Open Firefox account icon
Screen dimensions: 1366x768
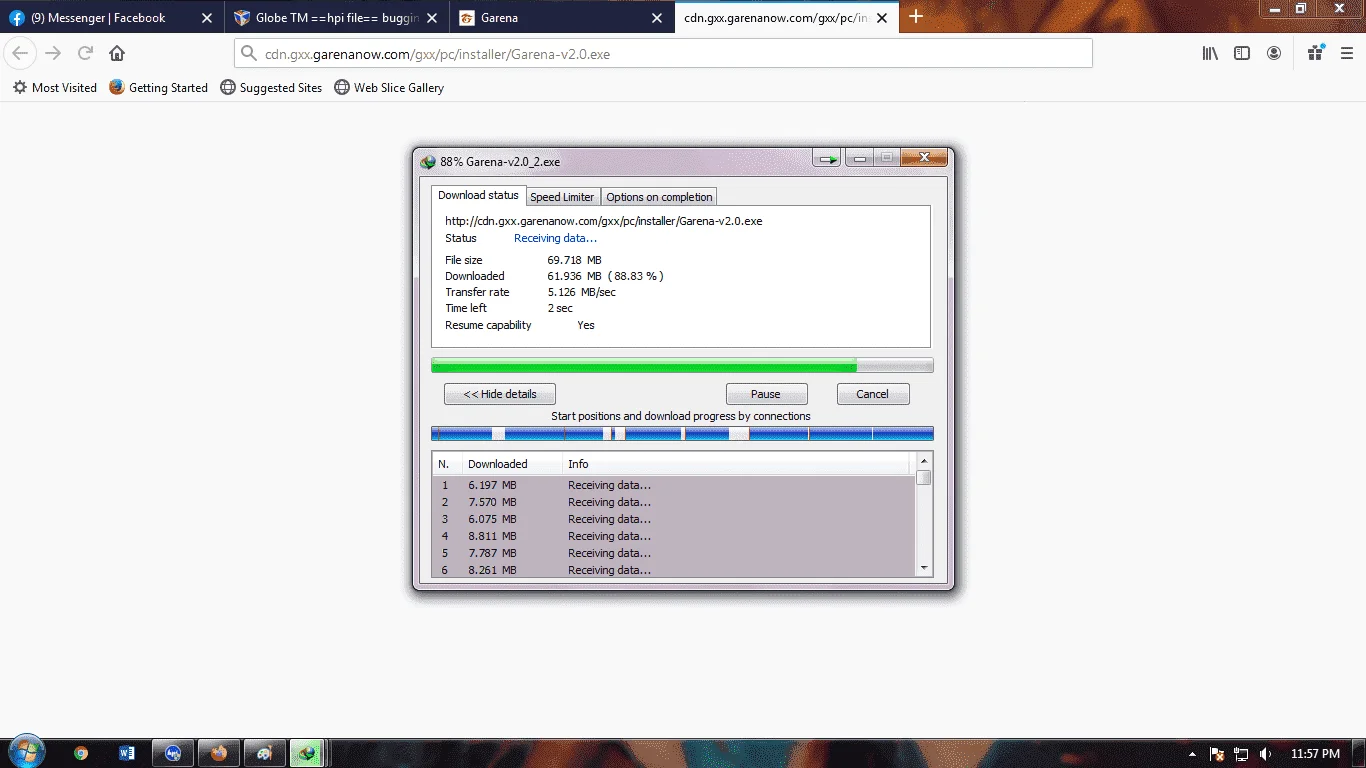[x=1274, y=54]
